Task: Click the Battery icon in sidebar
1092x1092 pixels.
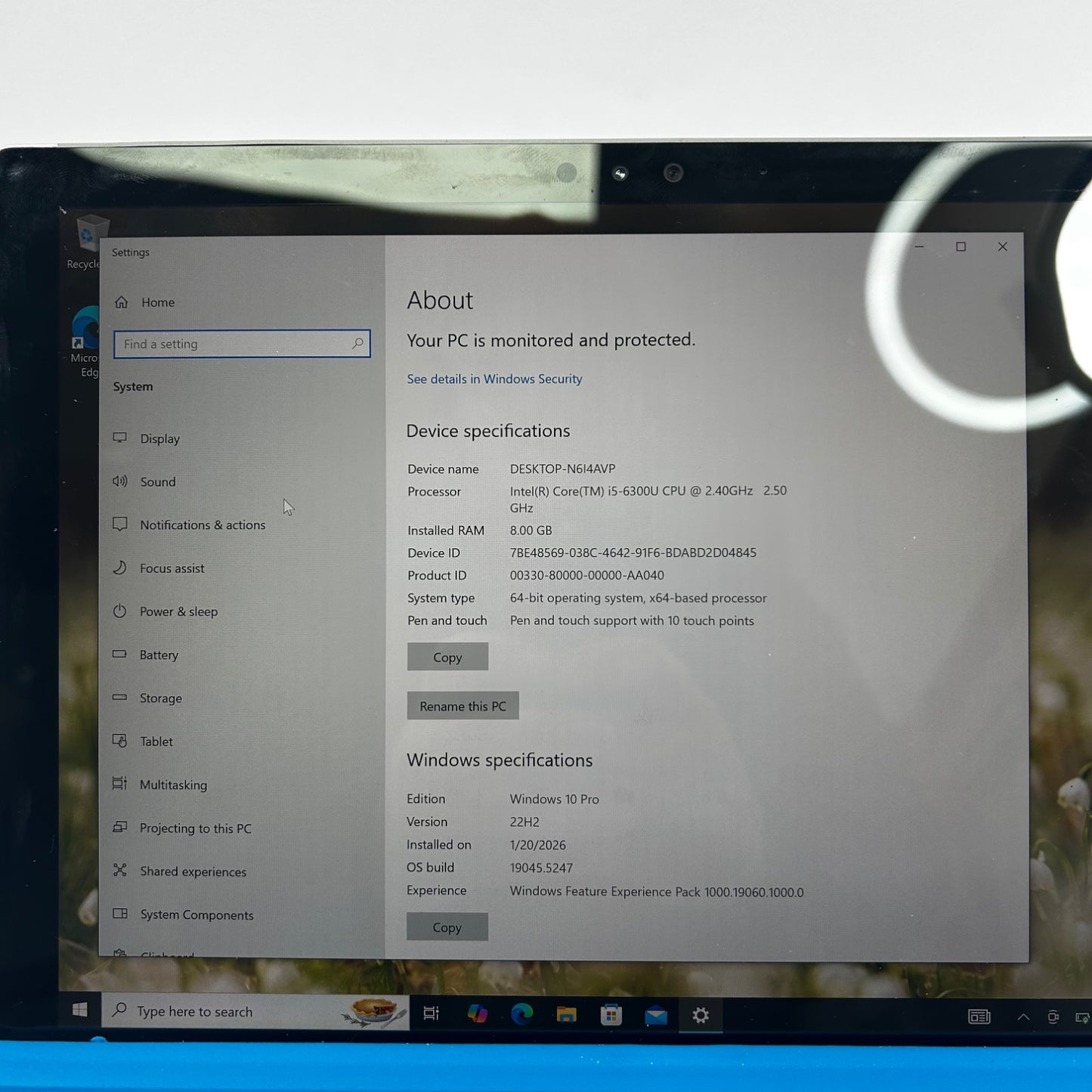Action: [120, 654]
